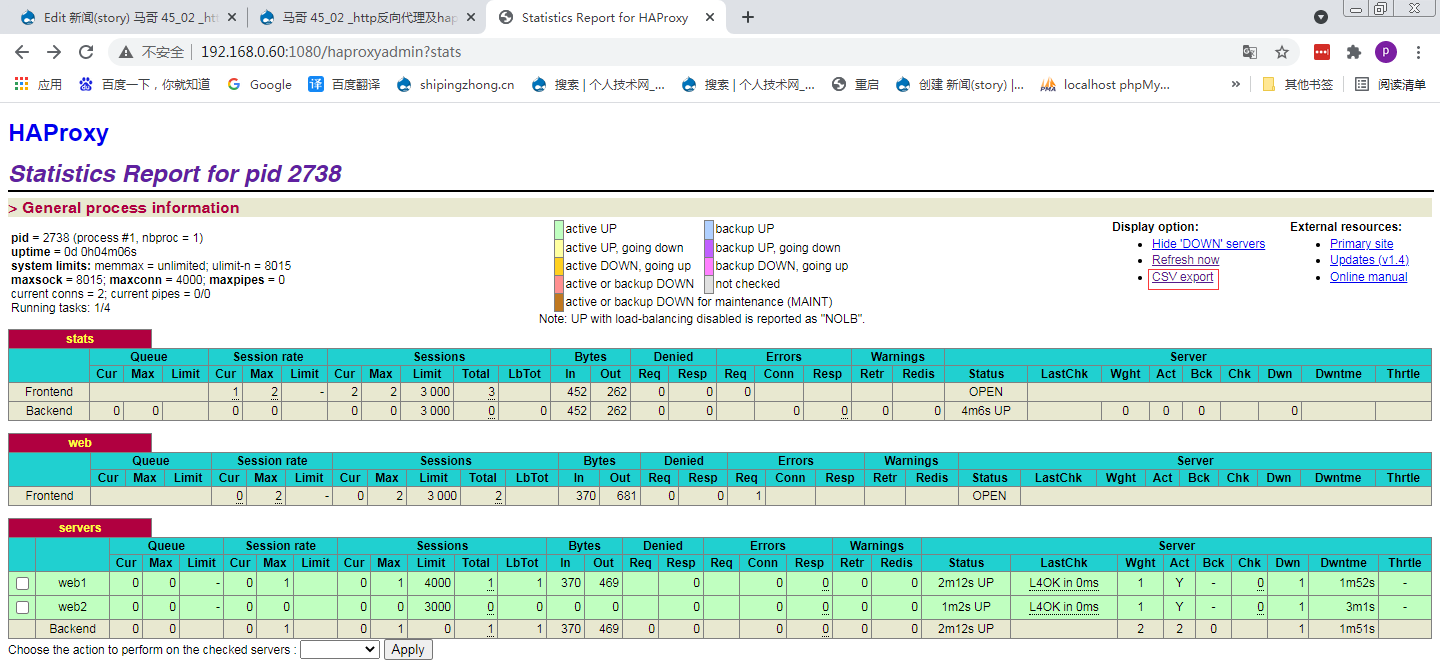Reload the HAProxy statistics page
Viewport: 1440px width, 661px height.
[86, 52]
